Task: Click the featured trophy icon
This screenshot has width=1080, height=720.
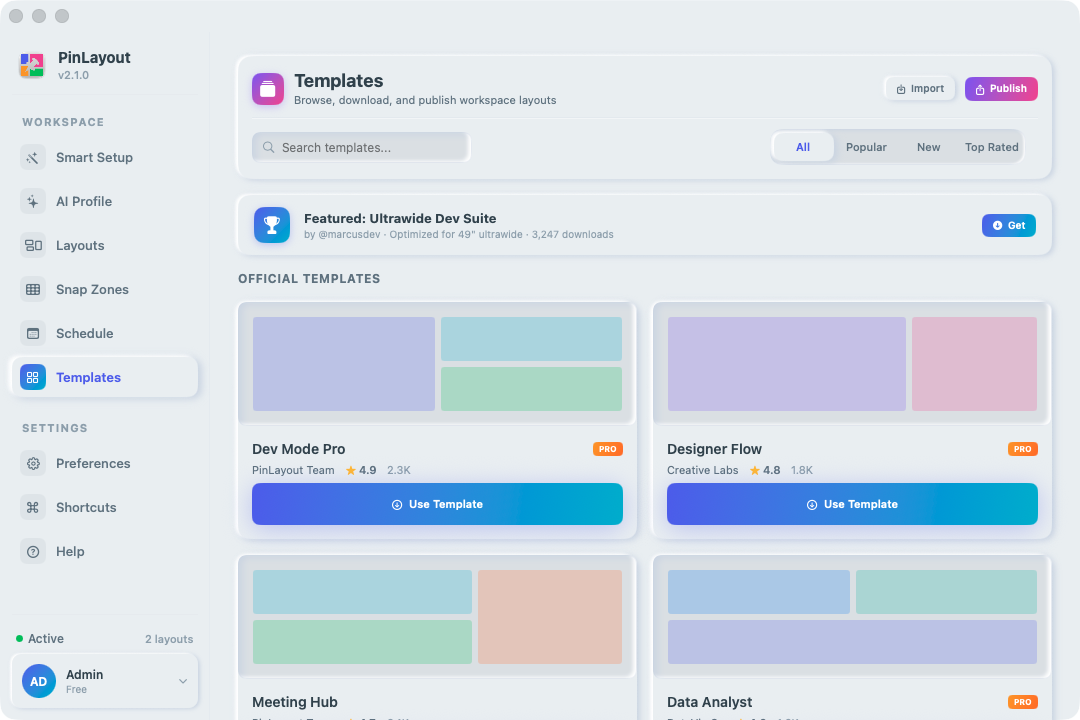Action: [x=272, y=225]
